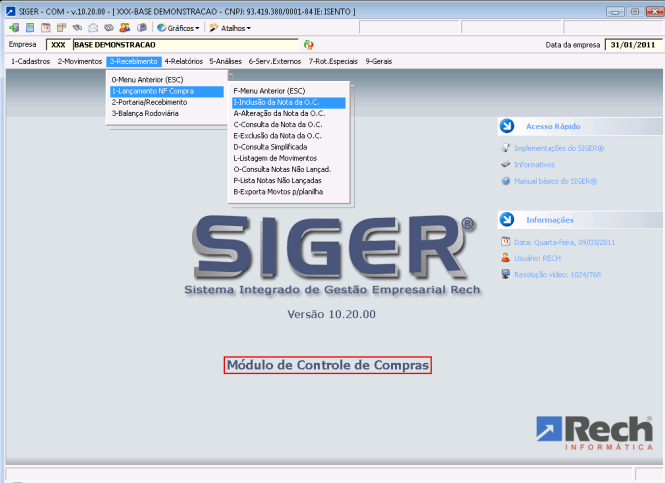Open 5-Análises menu
The image size is (665, 483).
225,61
